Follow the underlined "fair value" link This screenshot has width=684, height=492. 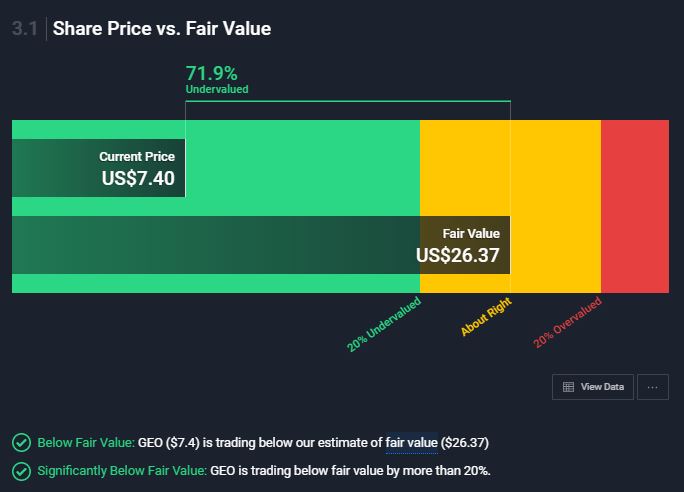point(411,442)
